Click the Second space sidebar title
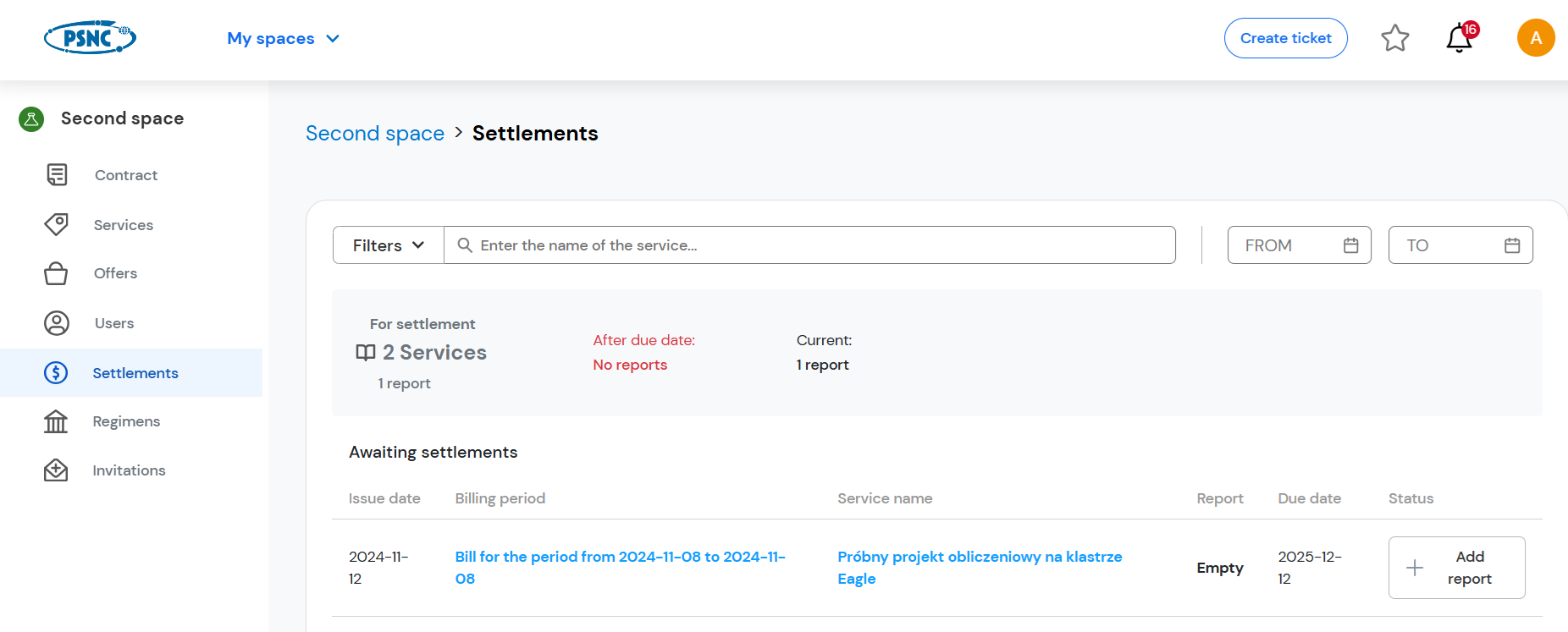Viewport: 1568px width, 632px height. [122, 118]
